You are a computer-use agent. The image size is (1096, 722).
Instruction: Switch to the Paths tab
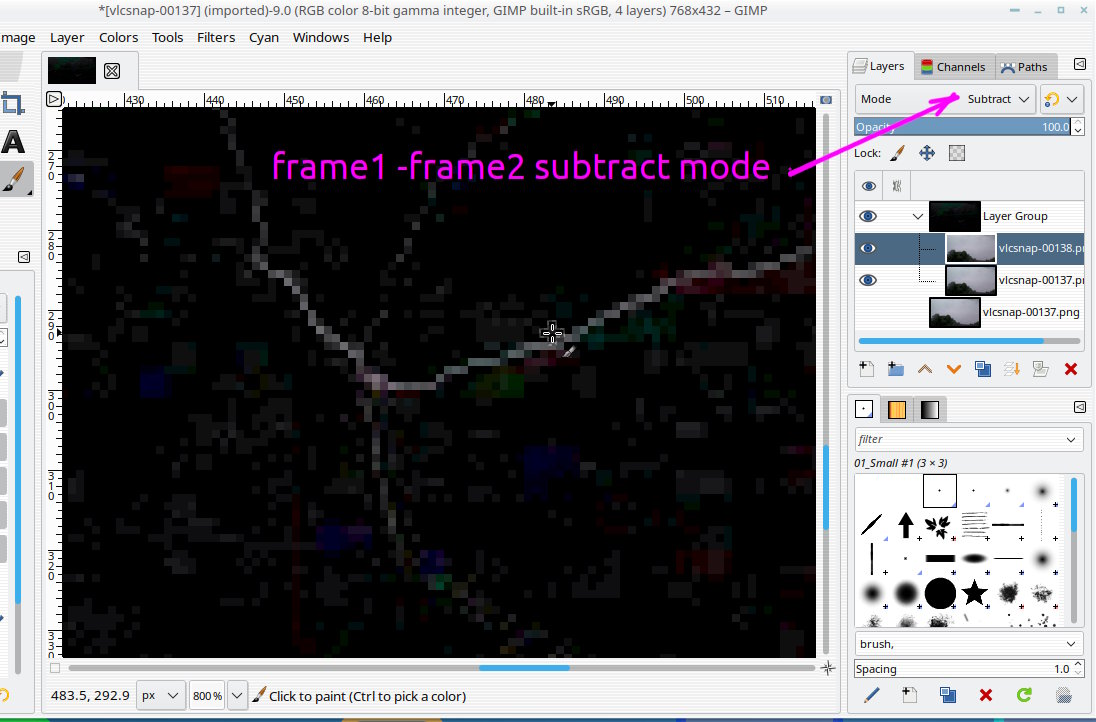(1025, 67)
